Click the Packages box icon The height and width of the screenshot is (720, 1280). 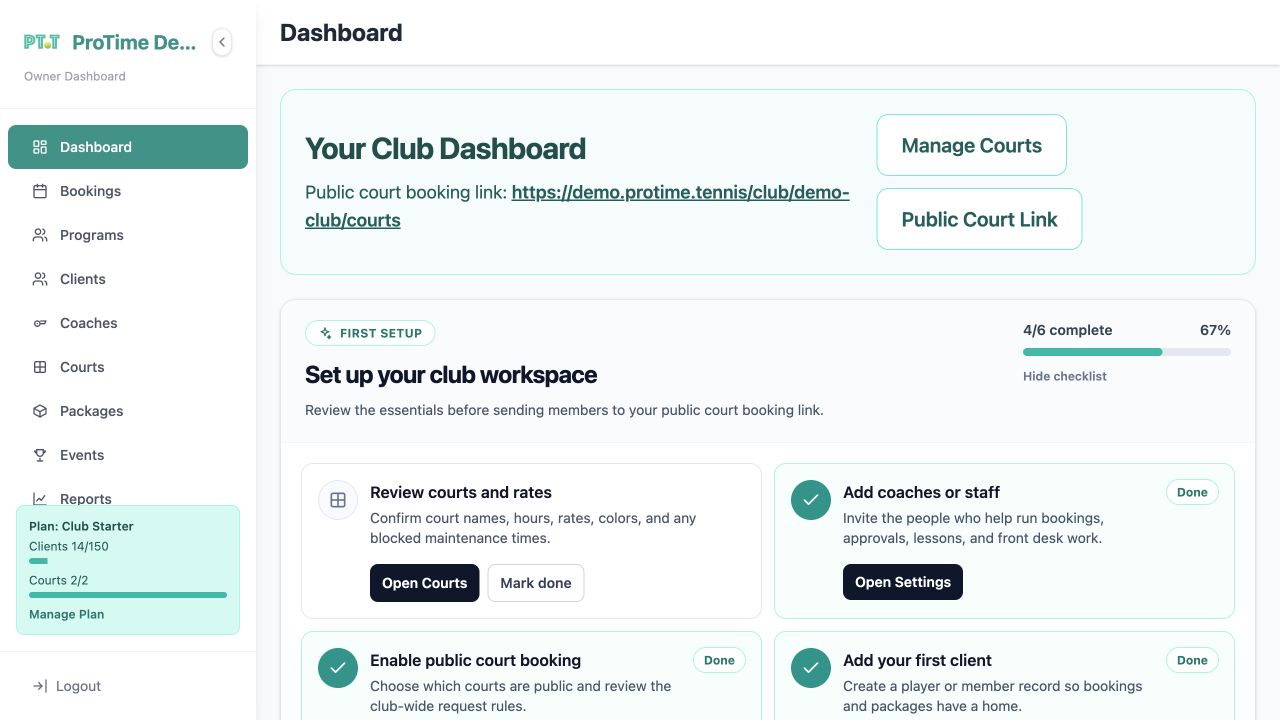40,411
